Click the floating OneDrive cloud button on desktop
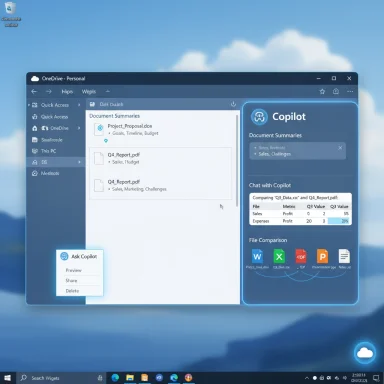This screenshot has height=384, width=384. 365,353
